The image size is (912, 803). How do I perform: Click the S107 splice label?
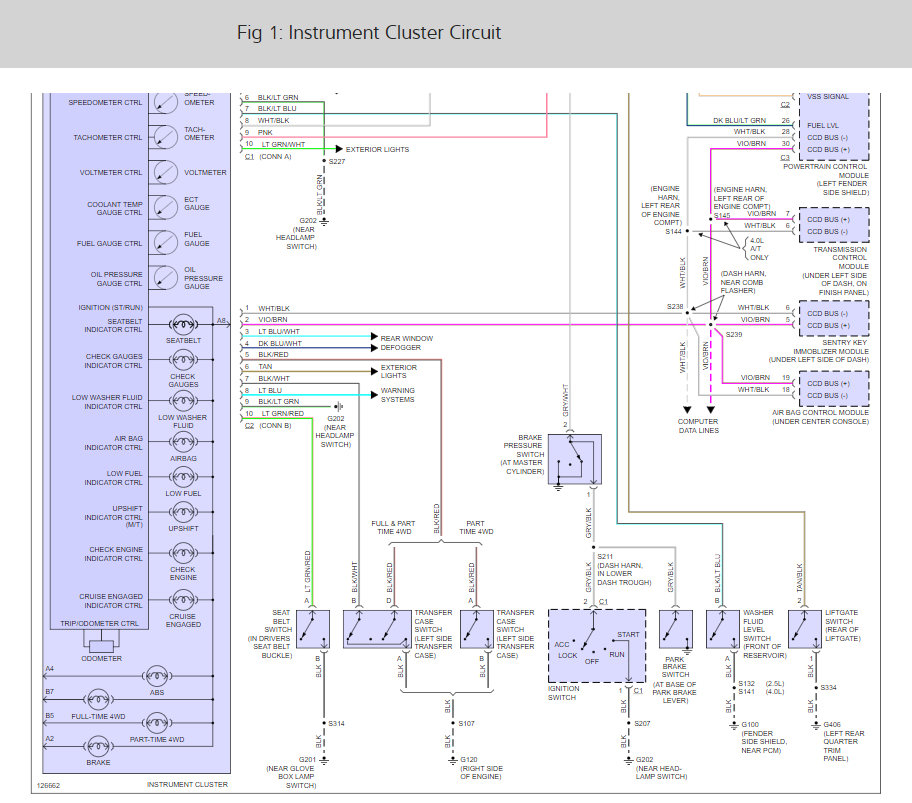pos(466,723)
